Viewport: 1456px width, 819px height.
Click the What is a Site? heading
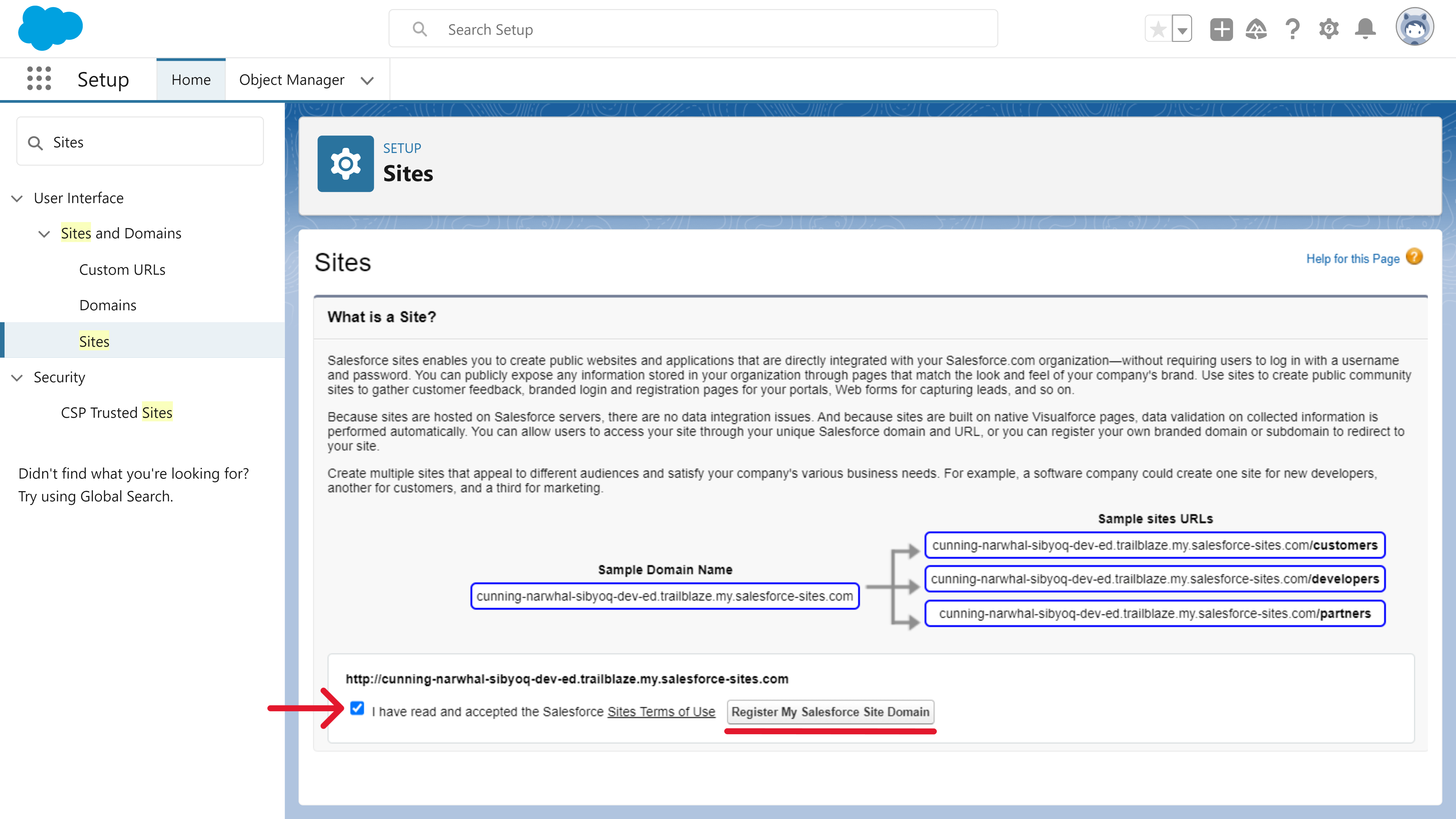tap(382, 317)
